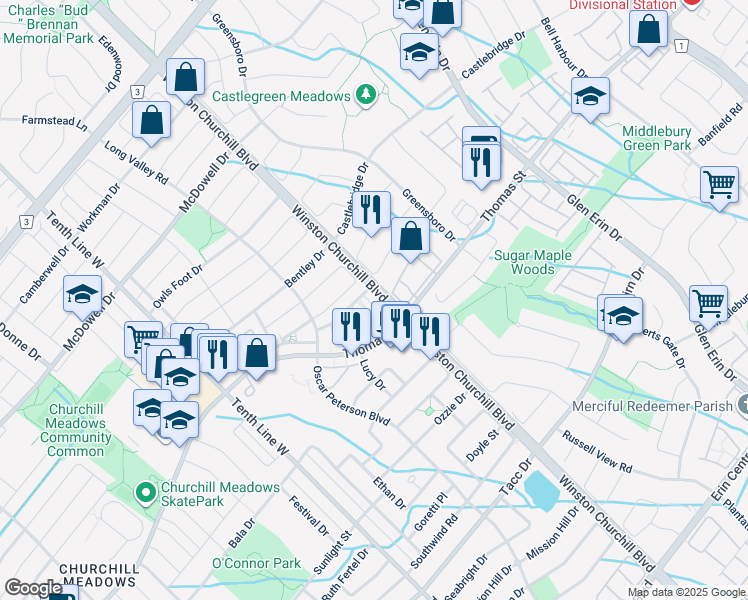Click the blue pond near Tacc Dr
The image size is (748, 600).
coord(541,489)
